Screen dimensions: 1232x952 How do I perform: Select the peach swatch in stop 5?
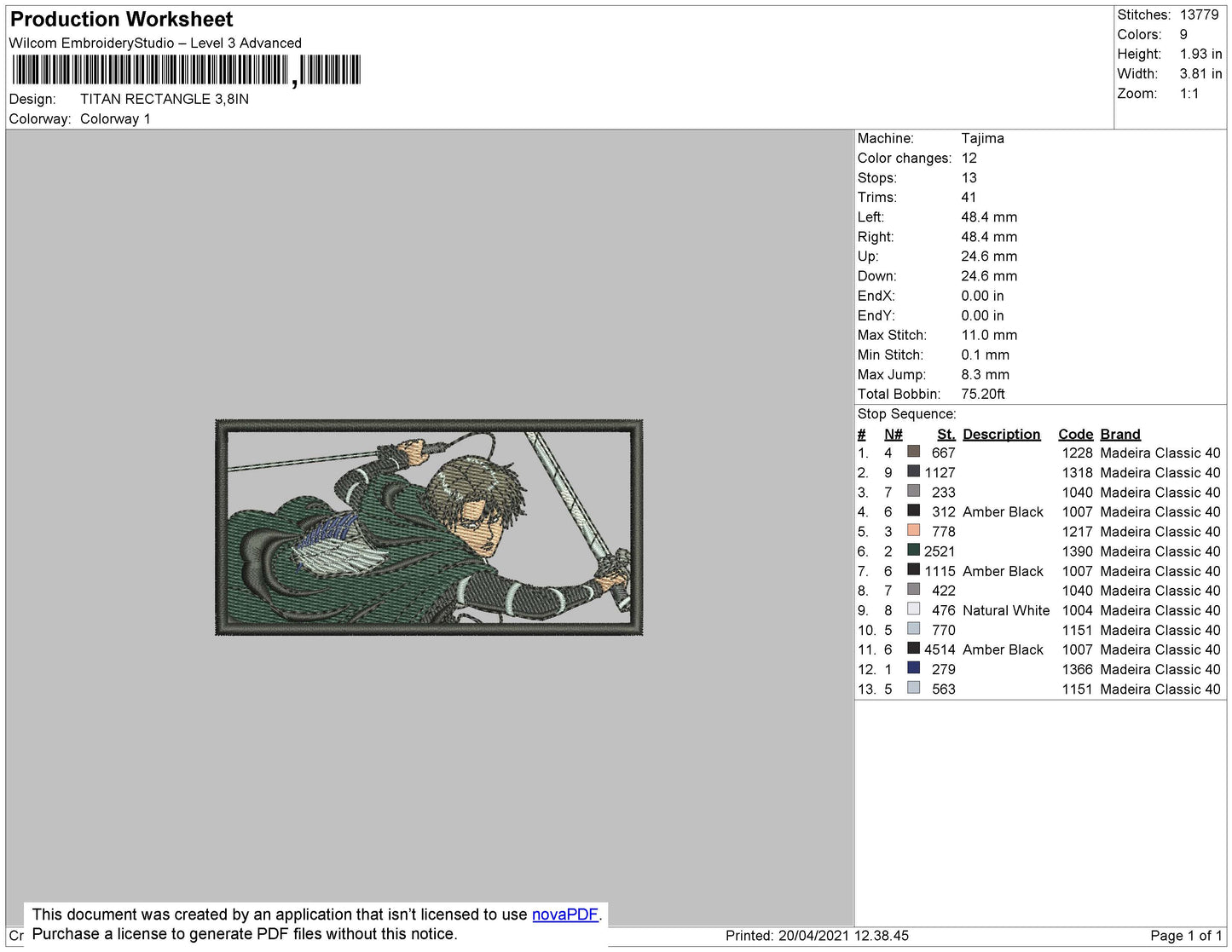point(913,531)
